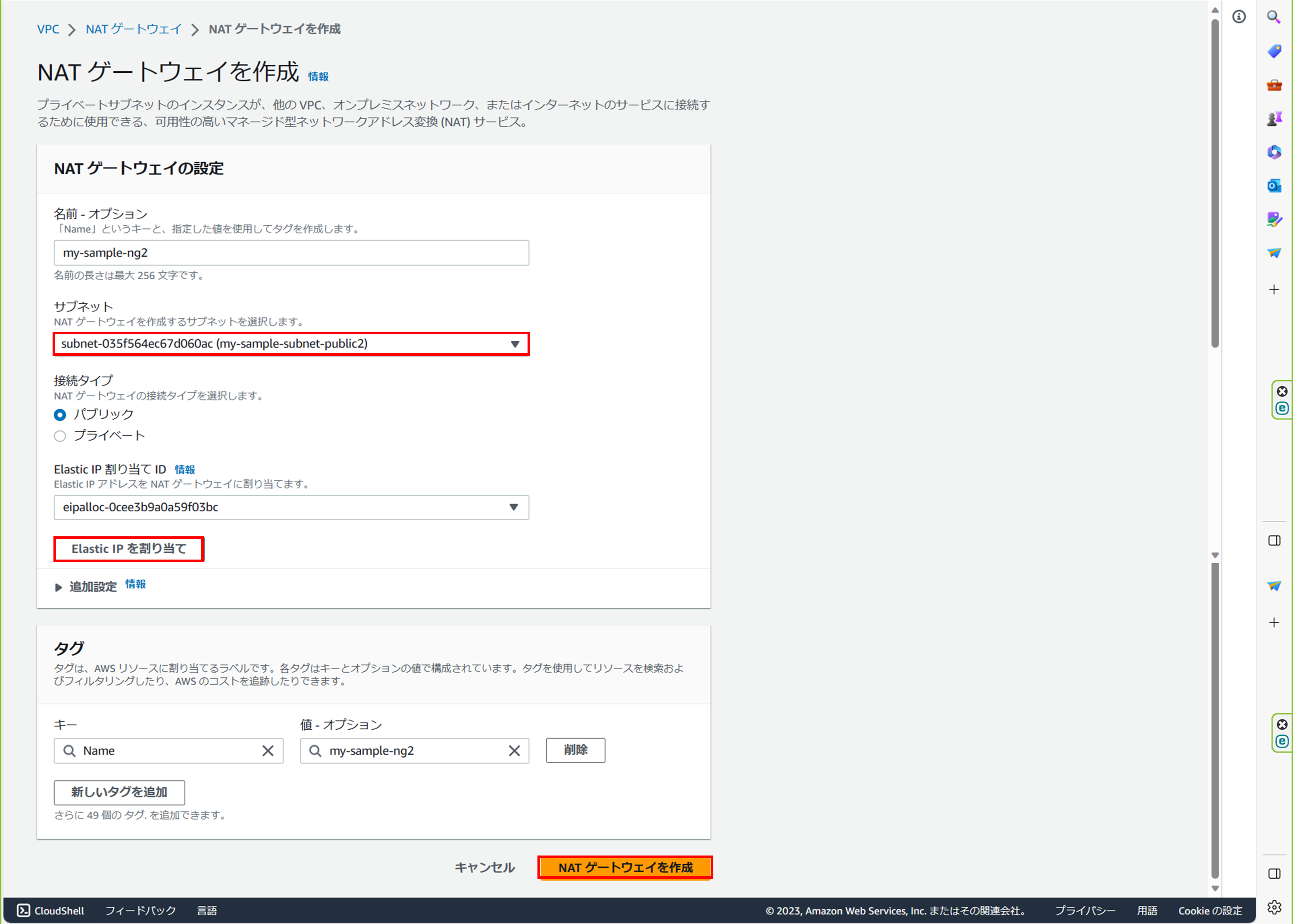Open the sidebar search magnifier icon
The image size is (1293, 924).
click(x=1274, y=17)
